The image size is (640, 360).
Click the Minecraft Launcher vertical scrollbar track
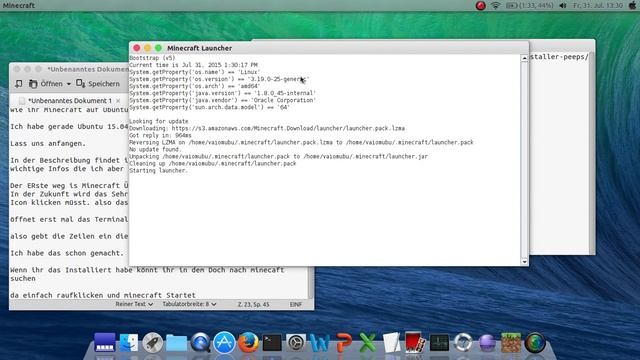pyautogui.click(x=524, y=160)
